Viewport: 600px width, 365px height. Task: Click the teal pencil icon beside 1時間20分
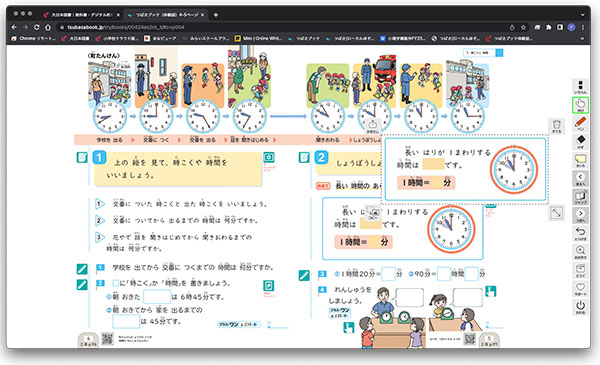pyautogui.click(x=304, y=275)
